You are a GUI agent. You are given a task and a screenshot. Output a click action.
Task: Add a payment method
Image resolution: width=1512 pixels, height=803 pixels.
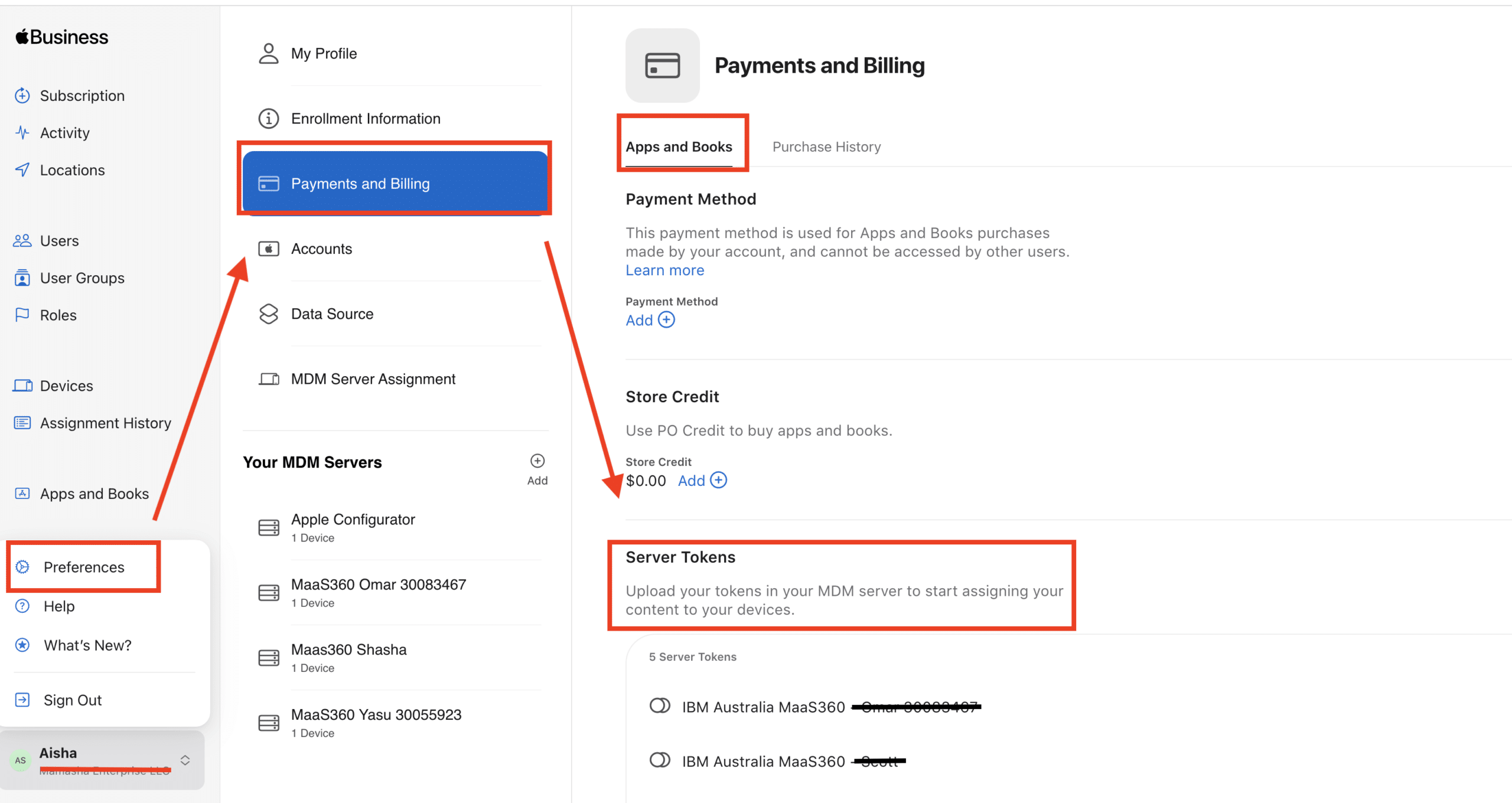650,320
